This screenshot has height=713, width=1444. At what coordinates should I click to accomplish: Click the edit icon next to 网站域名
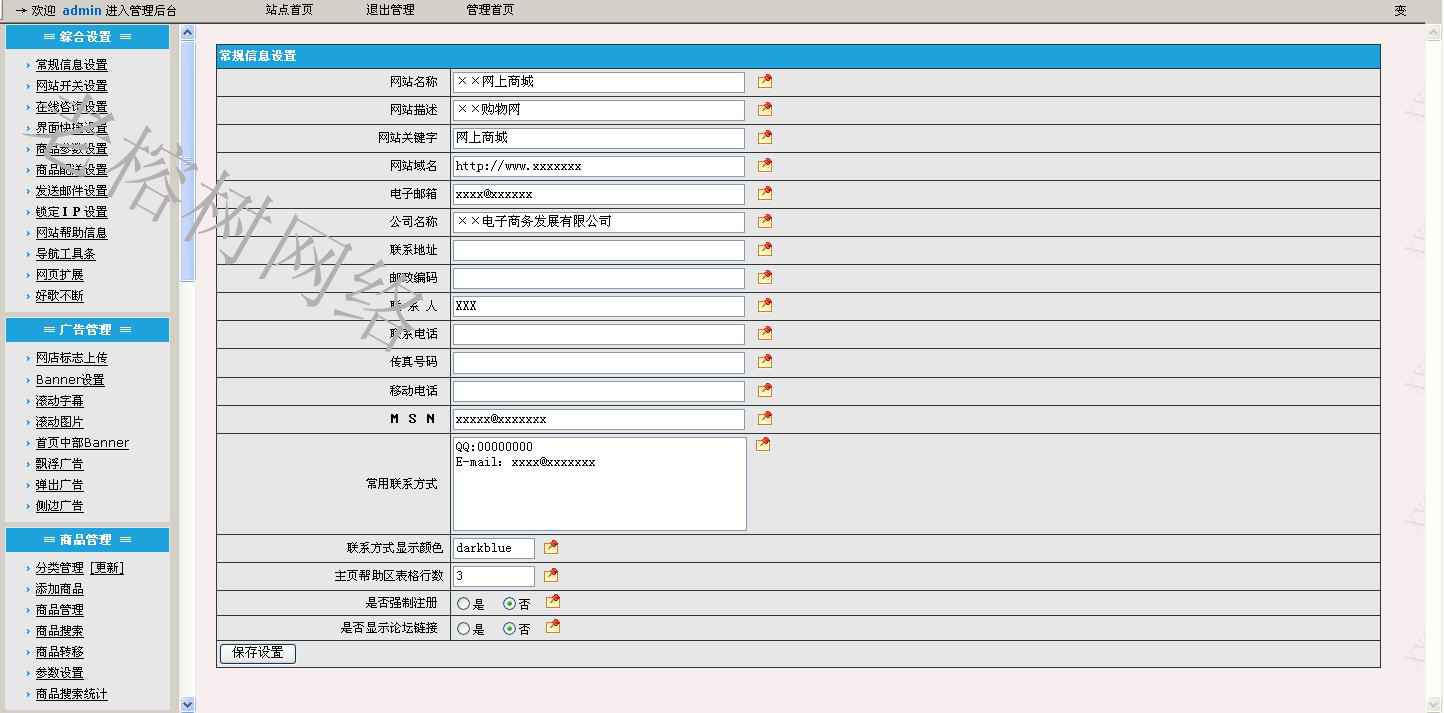pyautogui.click(x=765, y=165)
